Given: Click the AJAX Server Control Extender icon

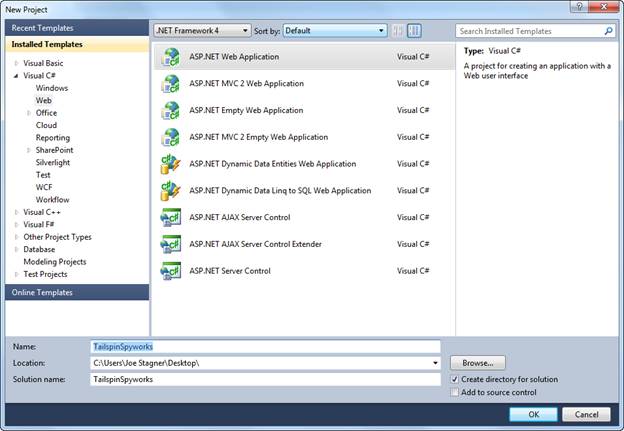Looking at the screenshot, I should [x=170, y=244].
